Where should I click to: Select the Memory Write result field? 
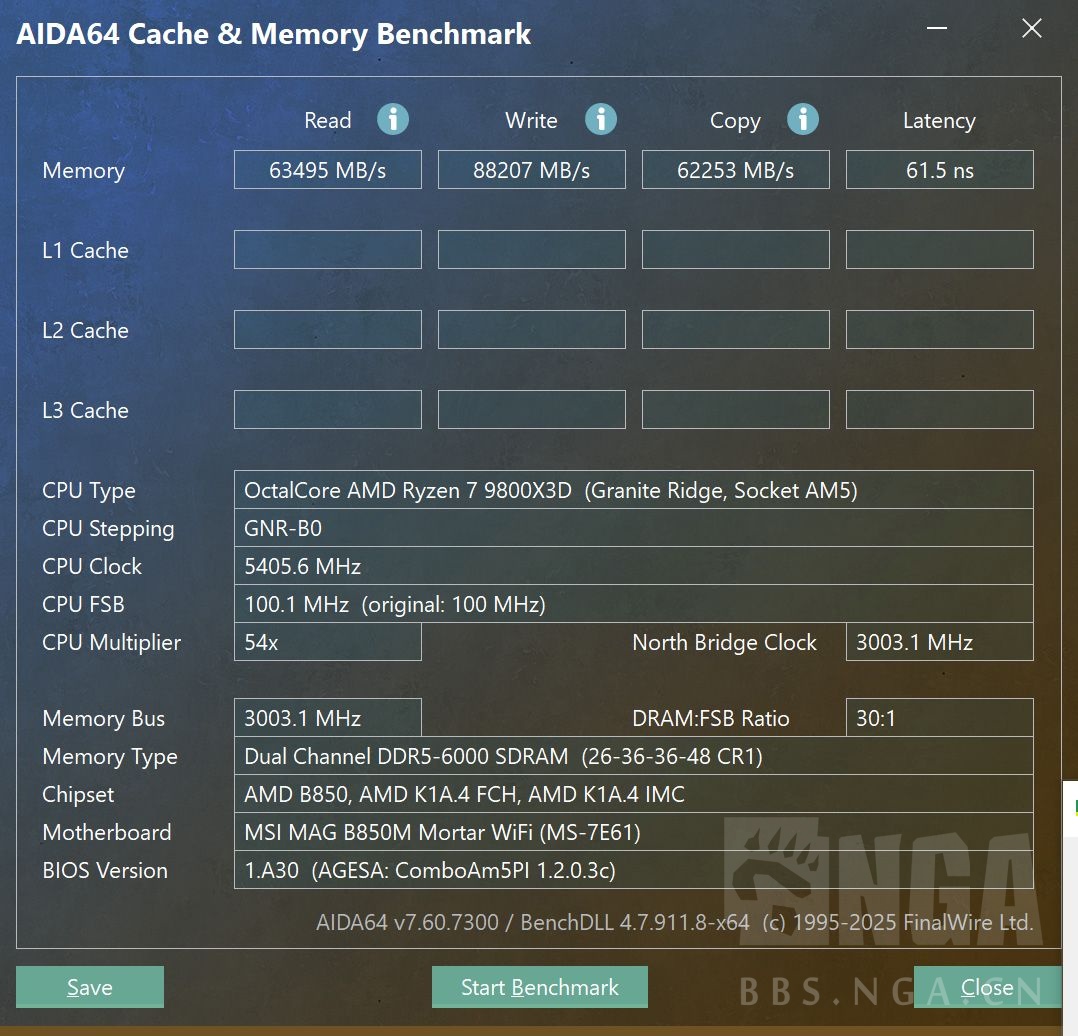point(531,170)
